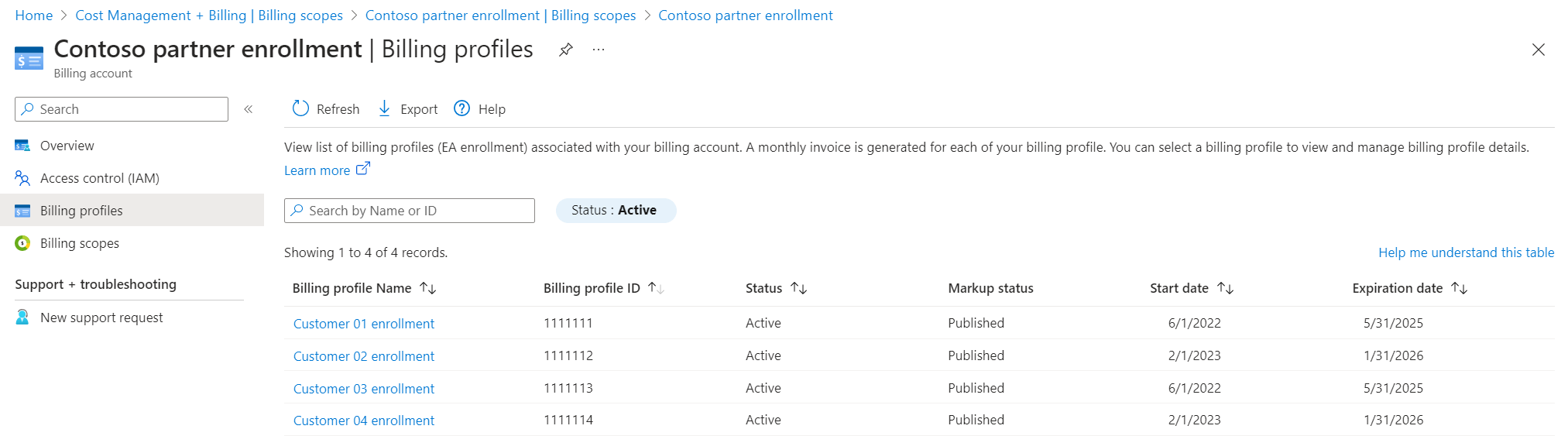Click the Billing profiles sidebar icon
The height and width of the screenshot is (436, 1568).
[22, 211]
